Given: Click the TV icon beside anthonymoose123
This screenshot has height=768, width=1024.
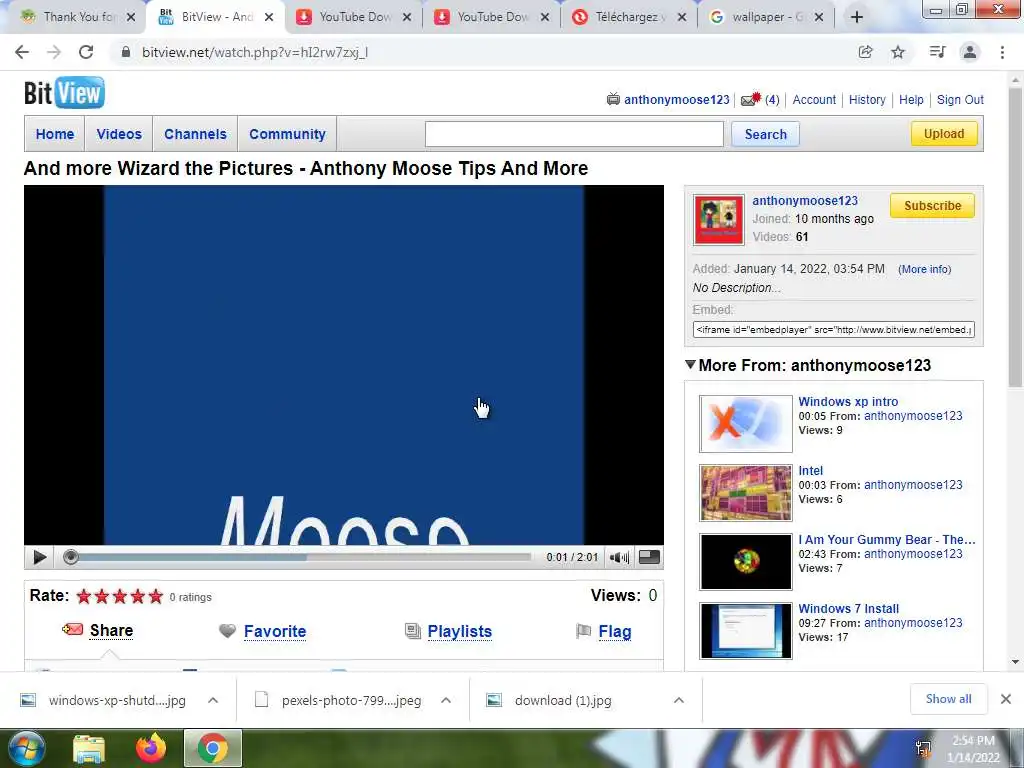Looking at the screenshot, I should pyautogui.click(x=613, y=99).
